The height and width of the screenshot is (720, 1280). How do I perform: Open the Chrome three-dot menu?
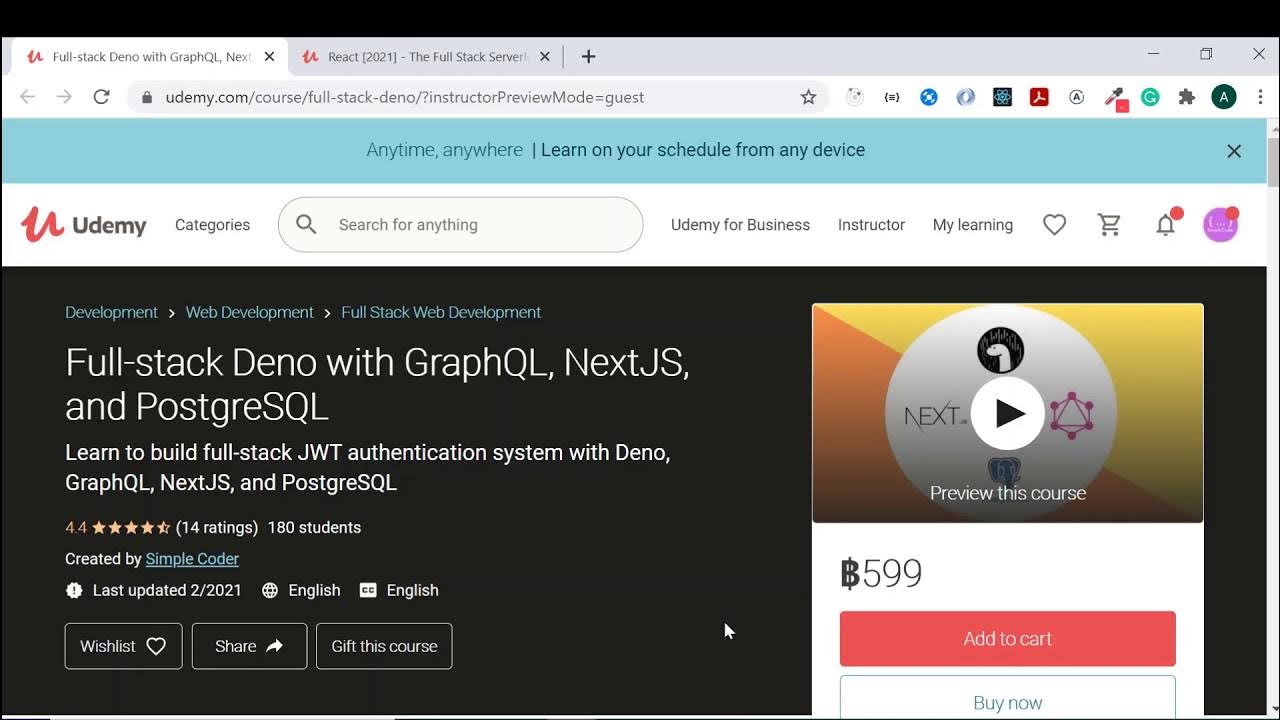pos(1260,97)
